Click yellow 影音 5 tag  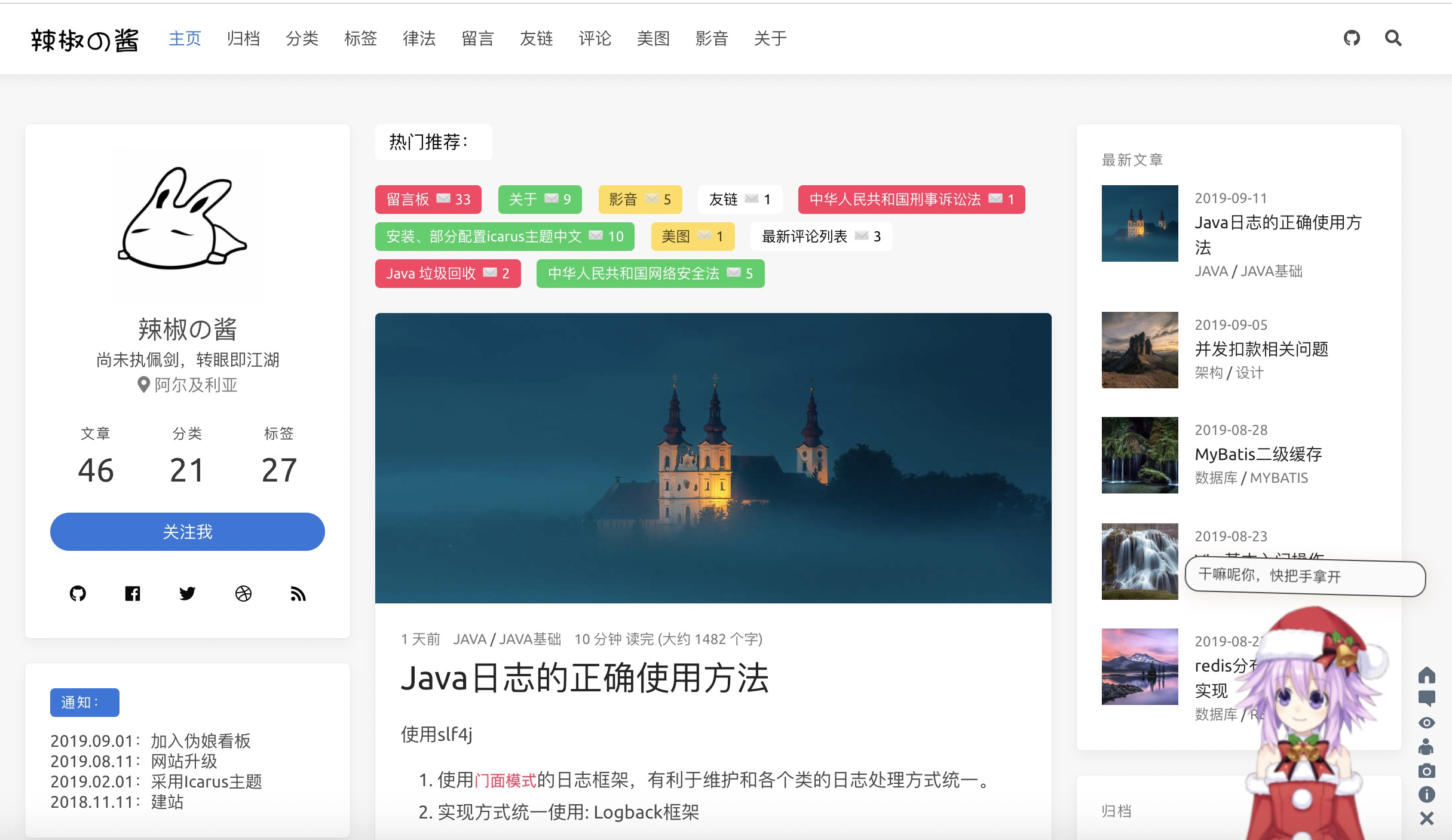pos(639,200)
